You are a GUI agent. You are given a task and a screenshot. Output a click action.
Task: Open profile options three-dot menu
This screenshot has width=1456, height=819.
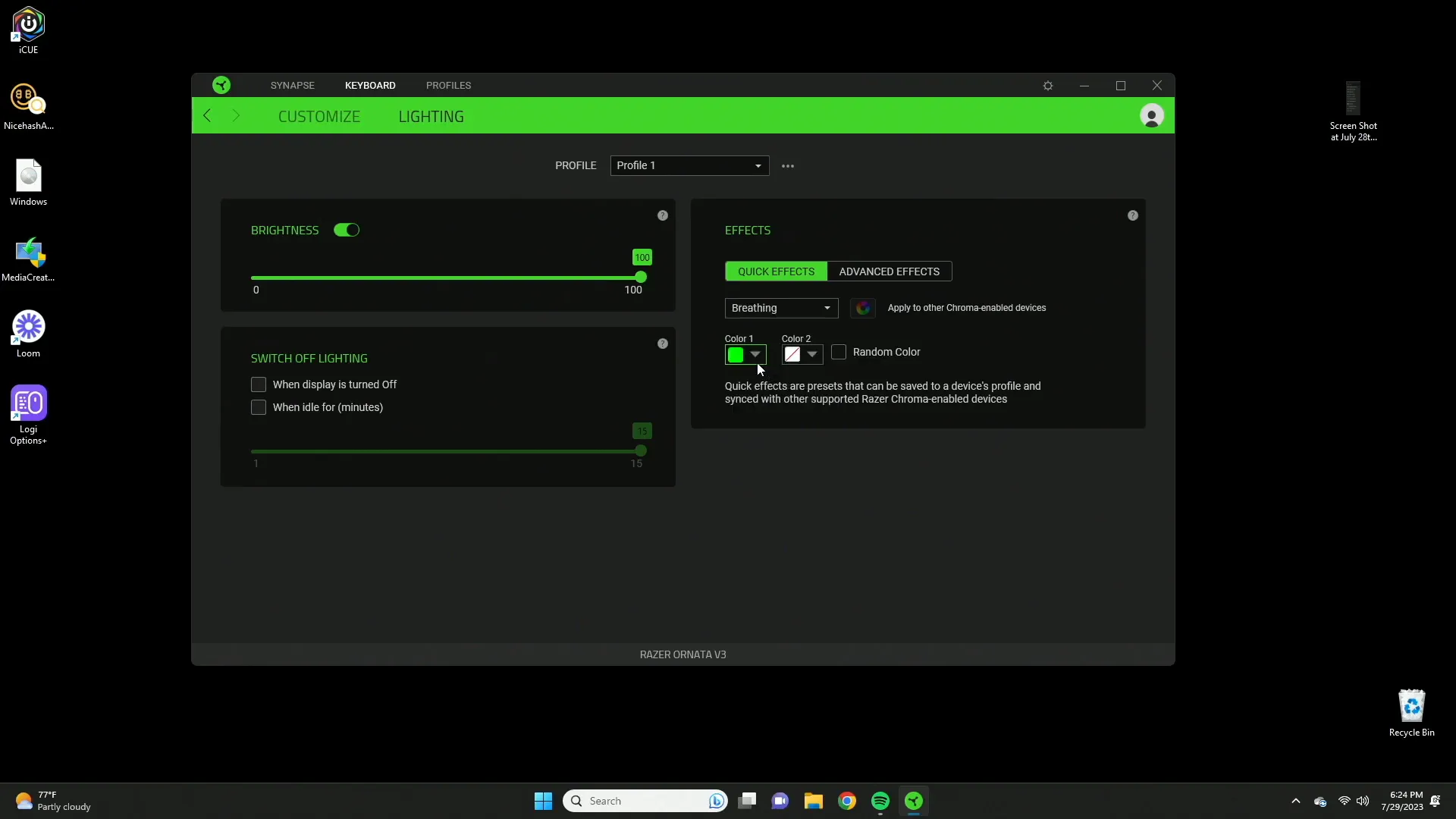click(788, 166)
